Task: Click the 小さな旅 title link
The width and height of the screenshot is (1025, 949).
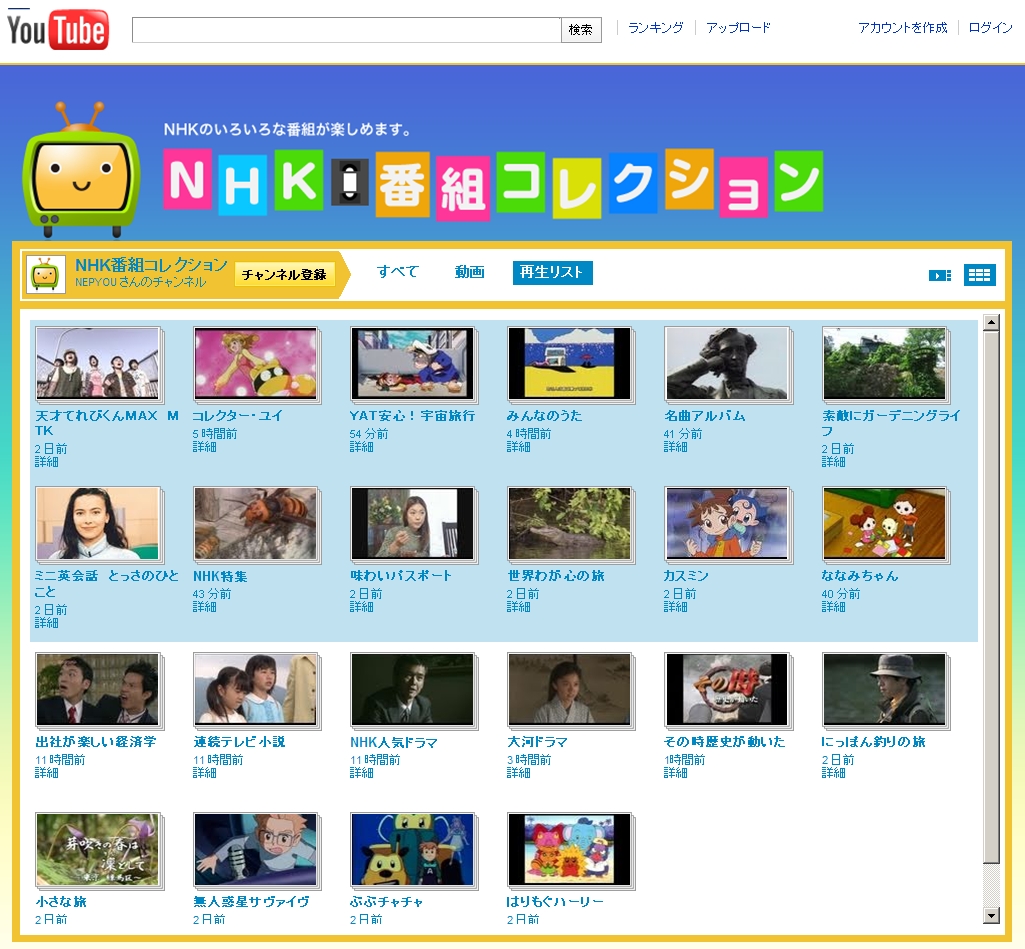Action: (x=61, y=902)
